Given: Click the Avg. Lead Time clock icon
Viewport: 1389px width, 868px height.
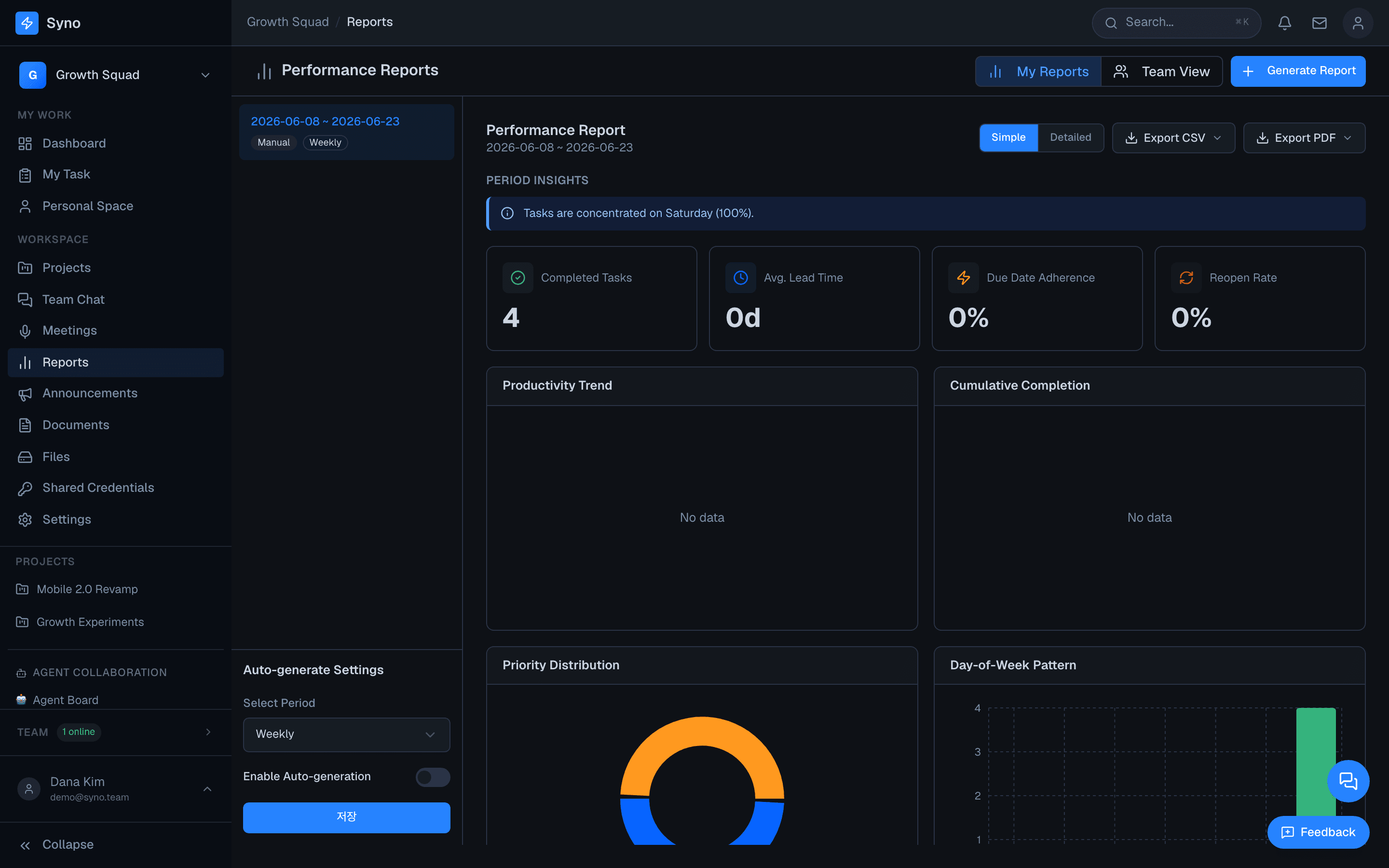Looking at the screenshot, I should tap(740, 278).
